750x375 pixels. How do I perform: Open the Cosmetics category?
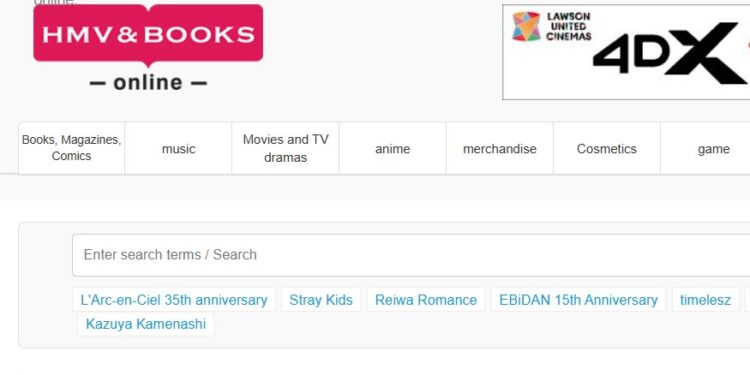[607, 148]
